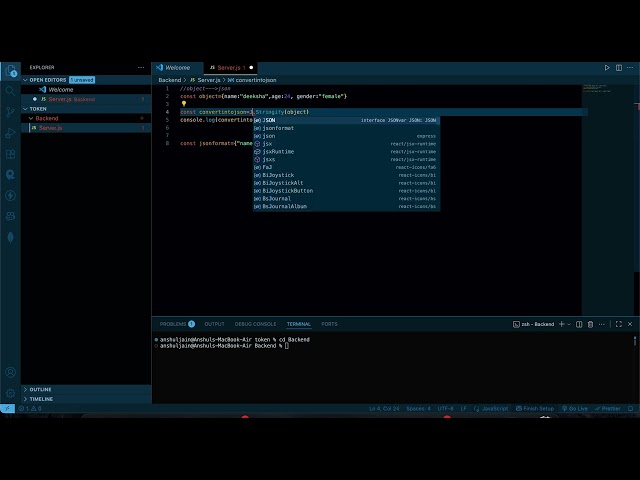Viewport: 640px width, 480px height.
Task: Start Go Live server
Action: (575, 408)
